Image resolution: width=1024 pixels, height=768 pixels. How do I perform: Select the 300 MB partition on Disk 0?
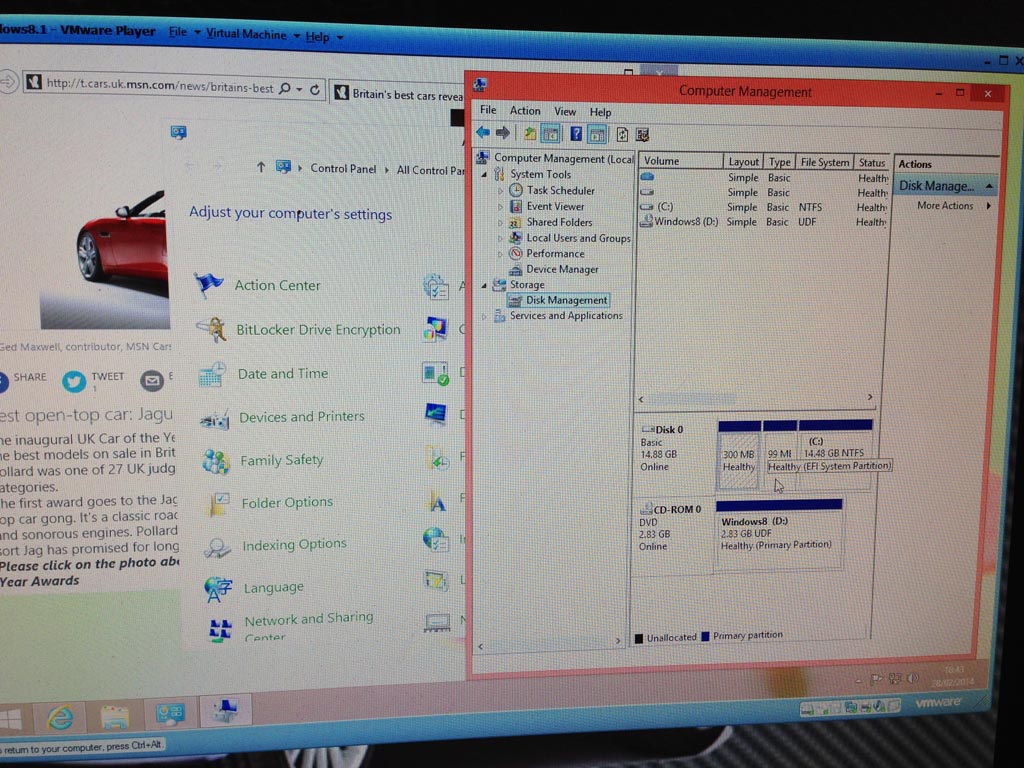pyautogui.click(x=739, y=455)
